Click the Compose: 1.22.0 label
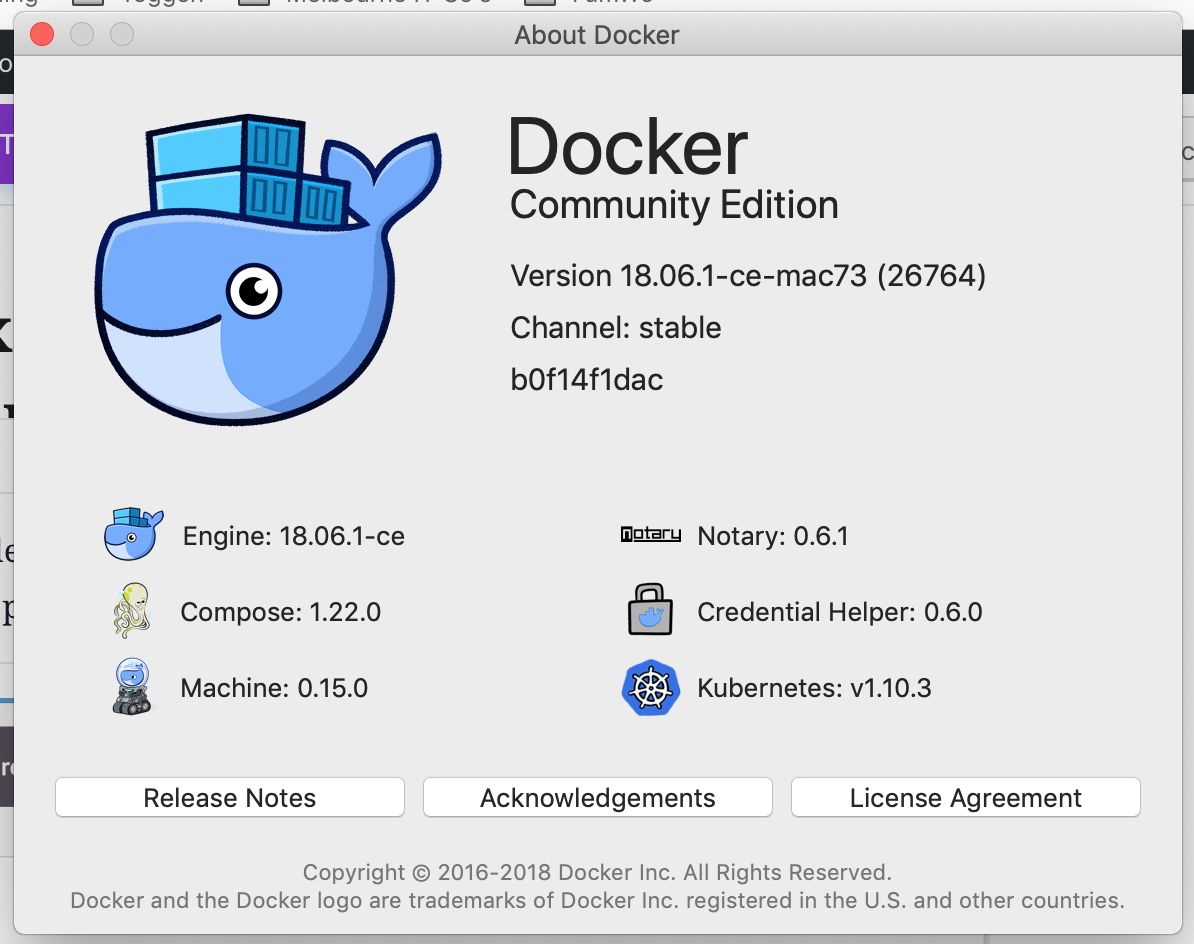 tap(280, 612)
